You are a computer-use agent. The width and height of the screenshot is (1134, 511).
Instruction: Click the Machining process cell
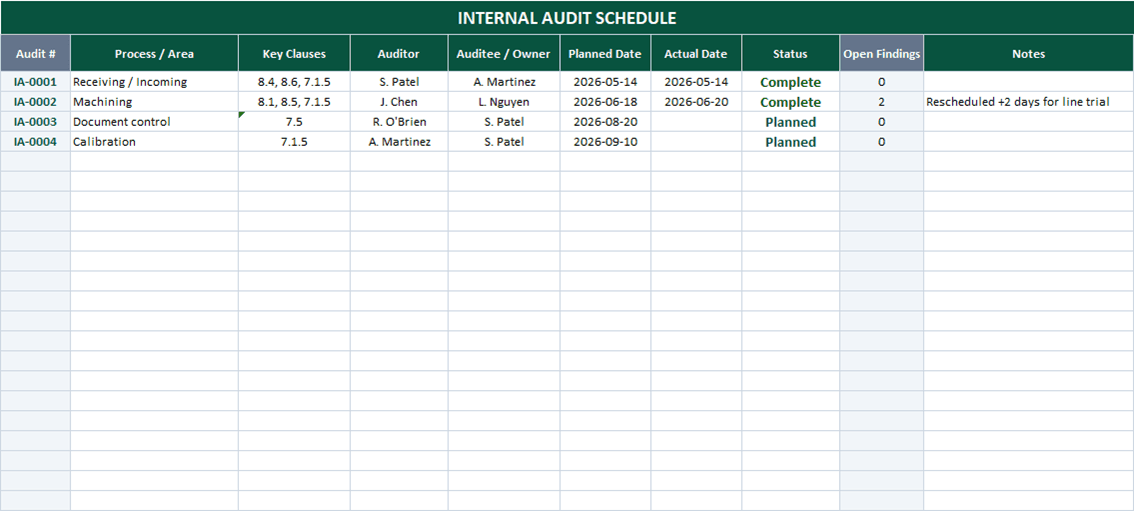point(154,102)
